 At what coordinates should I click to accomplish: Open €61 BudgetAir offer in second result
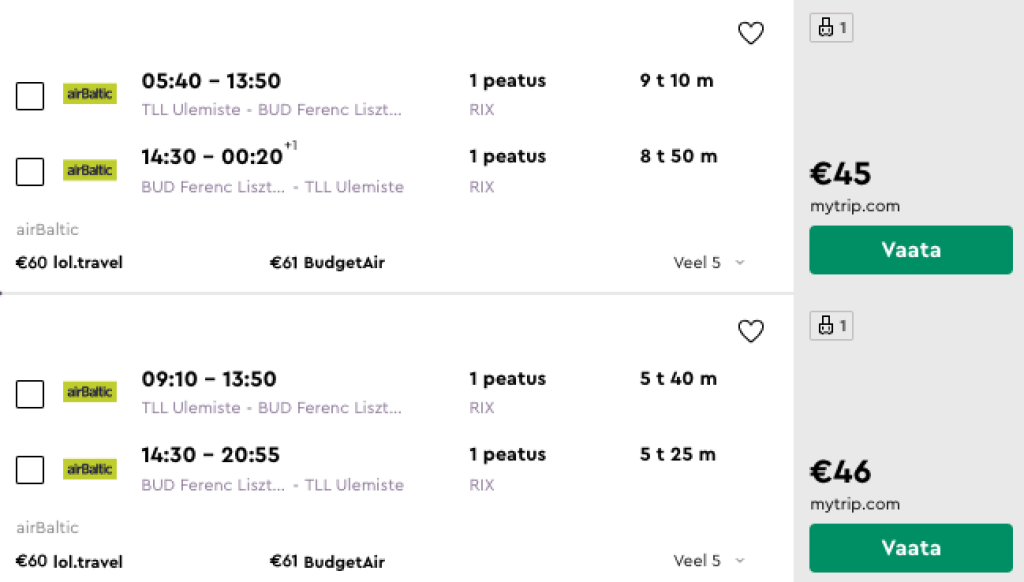coord(327,562)
